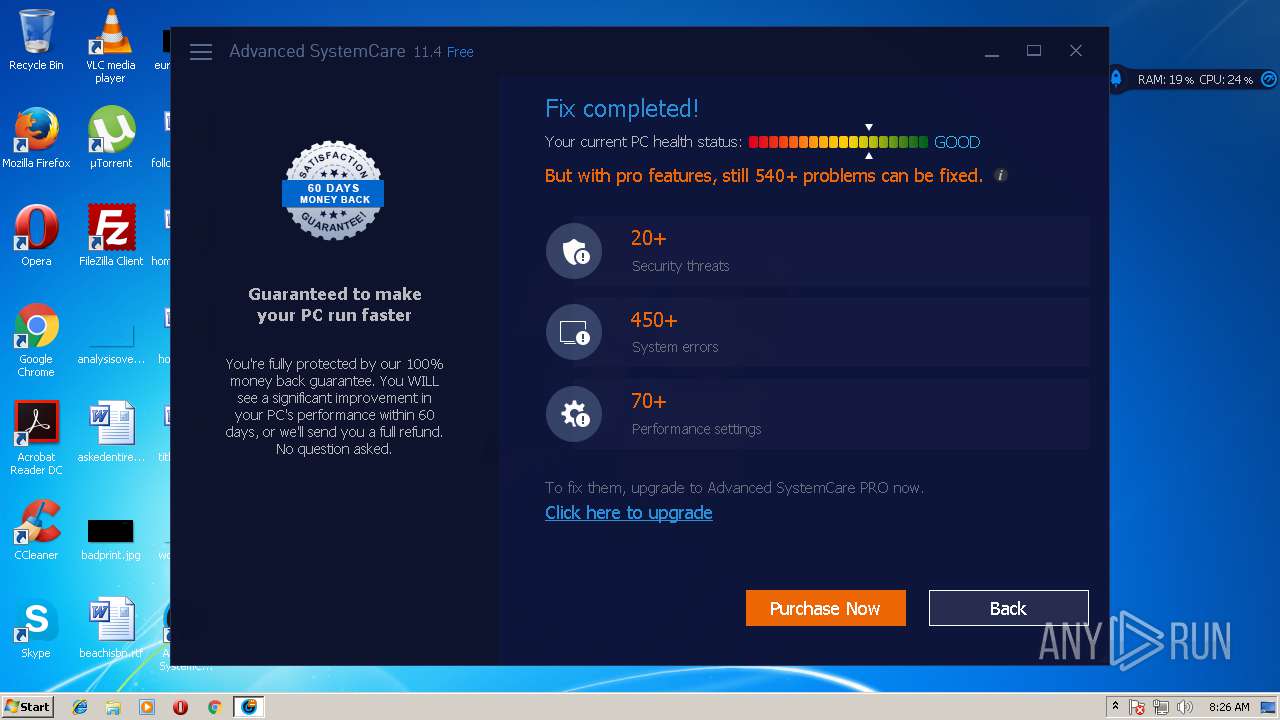Click the Action Center flag tray icon

[x=1137, y=707]
